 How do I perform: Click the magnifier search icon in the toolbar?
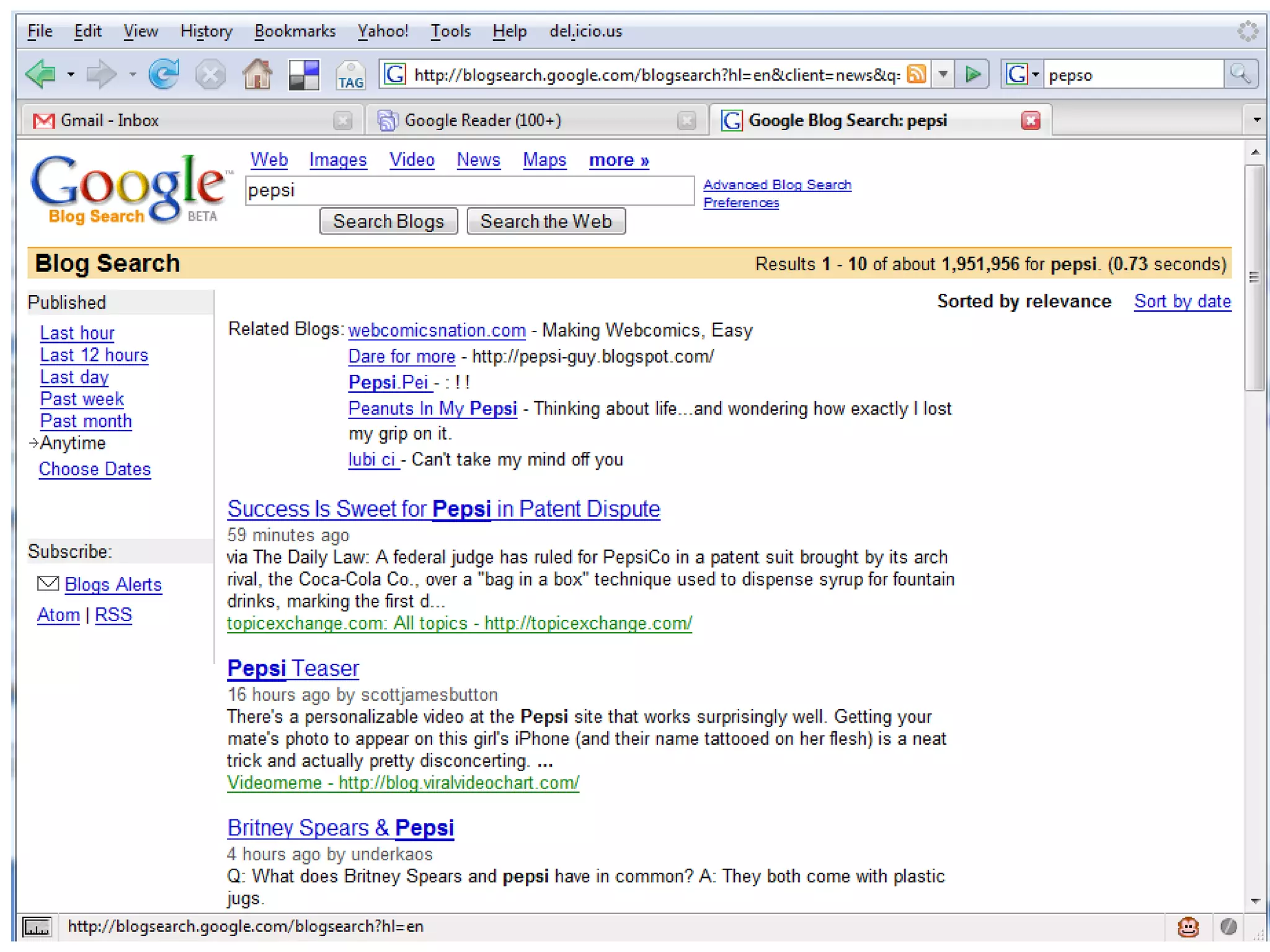[x=1240, y=74]
